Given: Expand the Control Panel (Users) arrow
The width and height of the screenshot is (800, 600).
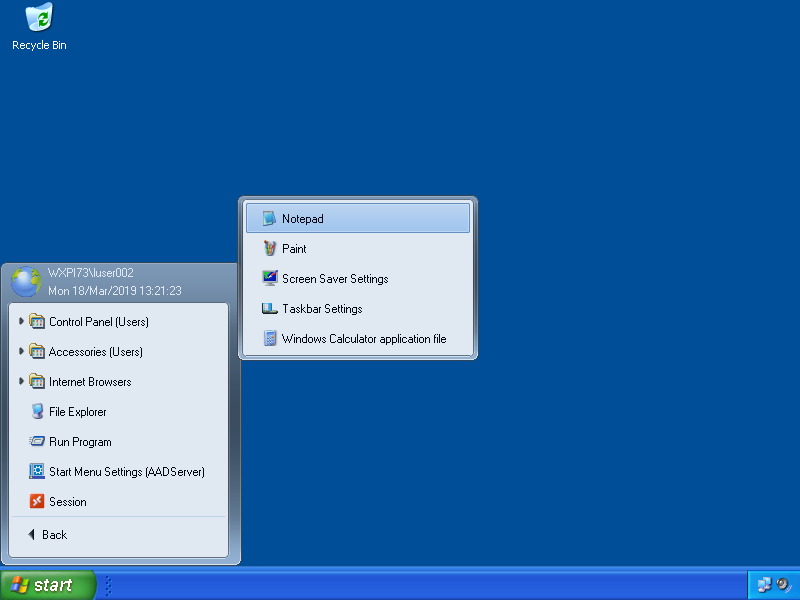Looking at the screenshot, I should pos(21,321).
